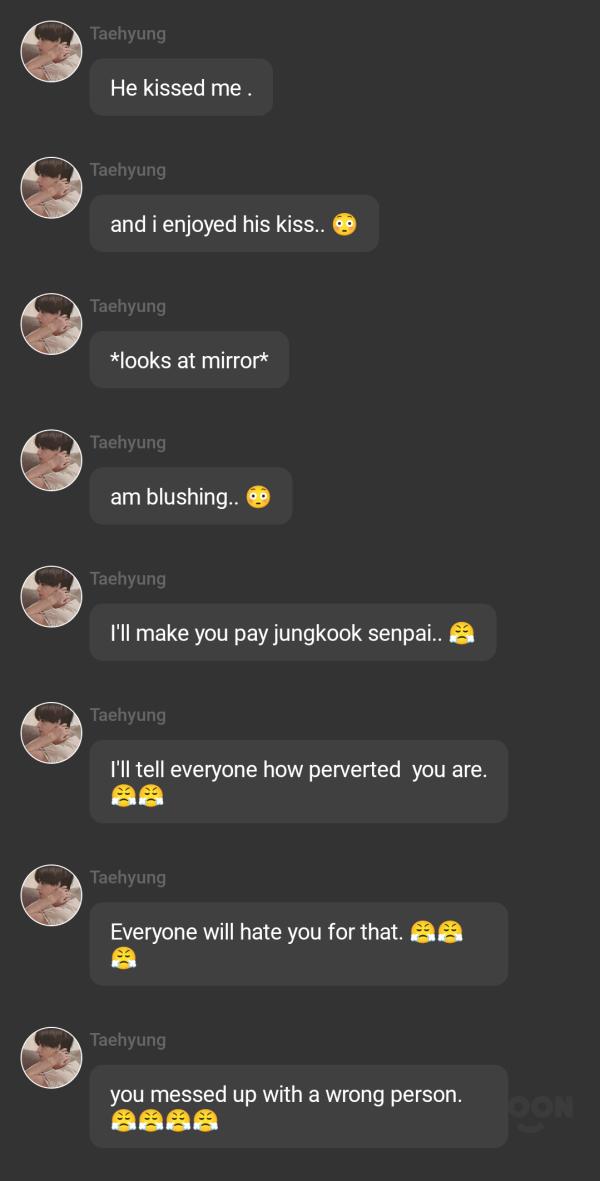Tap the Taehyung name above the "wrong person" message
This screenshot has width=600, height=1181.
click(x=128, y=1039)
